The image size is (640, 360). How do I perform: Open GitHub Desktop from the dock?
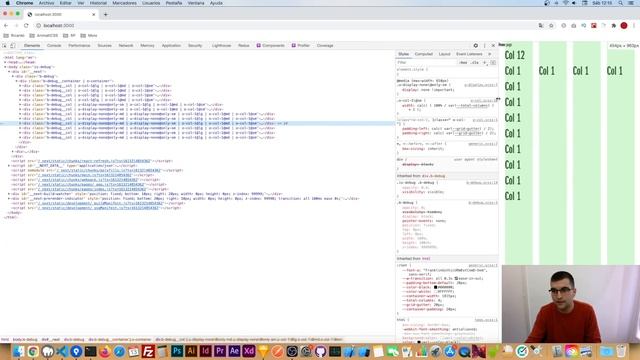coord(321,351)
